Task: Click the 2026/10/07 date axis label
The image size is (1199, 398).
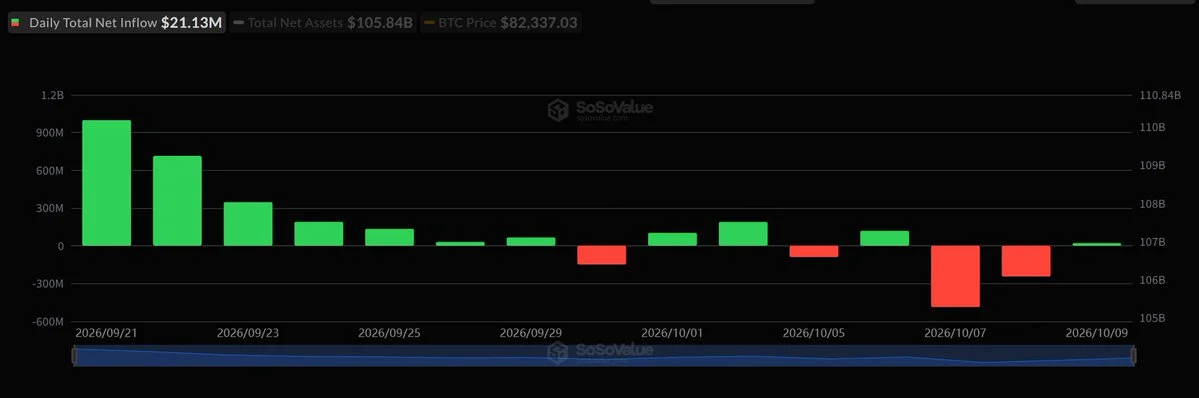Action: (955, 334)
